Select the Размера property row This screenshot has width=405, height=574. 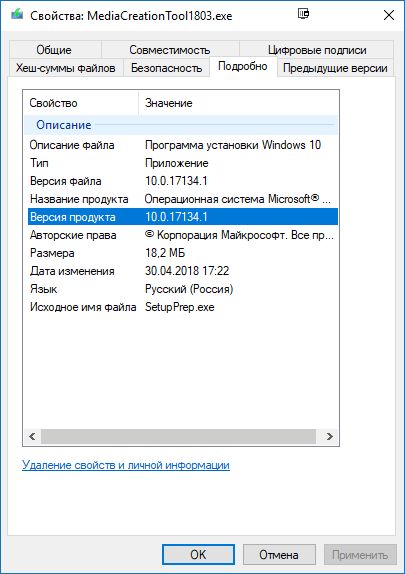pos(183,253)
